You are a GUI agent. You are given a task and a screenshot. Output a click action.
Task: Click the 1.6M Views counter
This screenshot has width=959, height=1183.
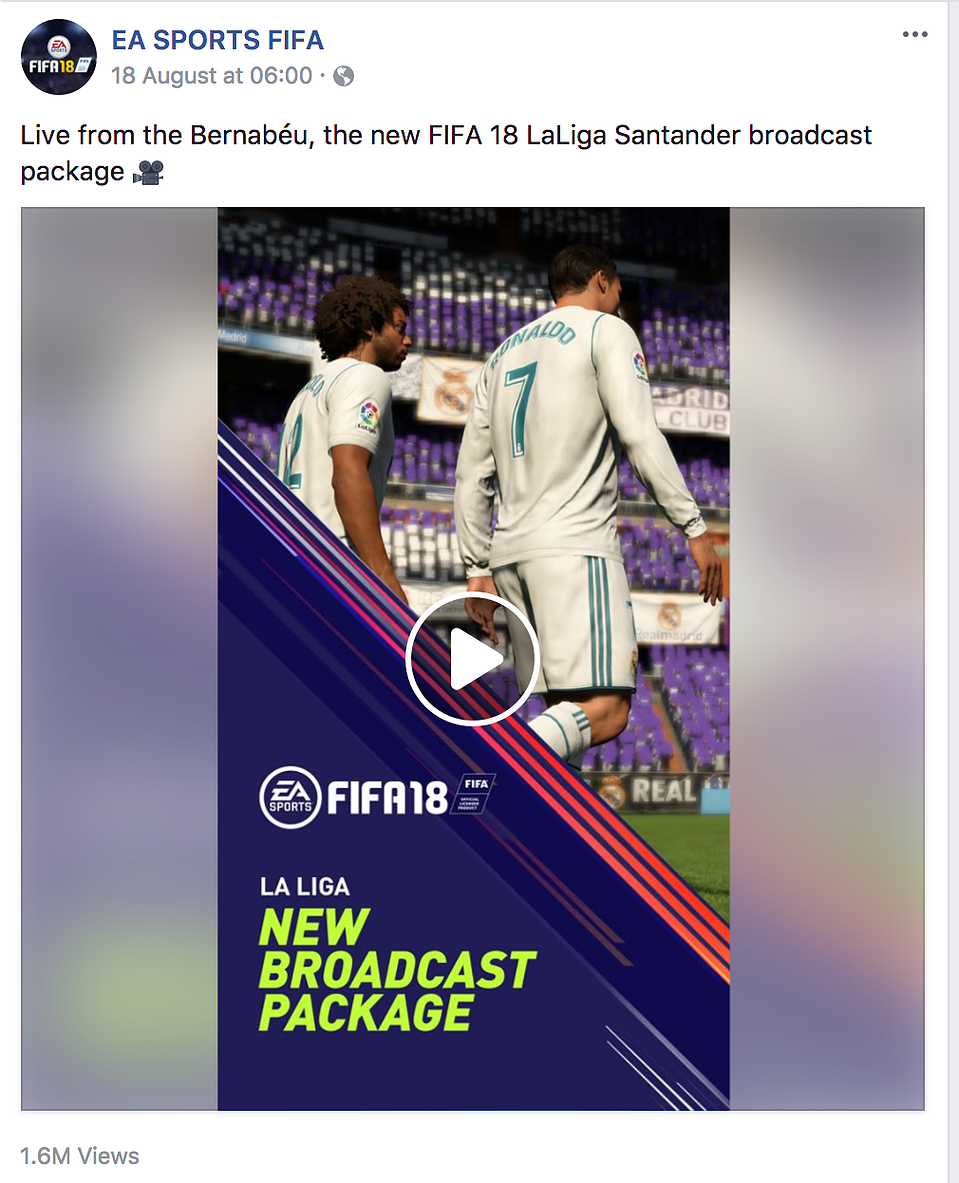click(80, 1156)
